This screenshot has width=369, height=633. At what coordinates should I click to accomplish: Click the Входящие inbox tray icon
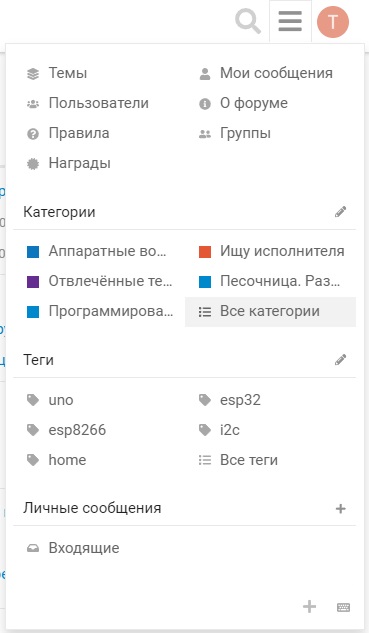[x=33, y=548]
